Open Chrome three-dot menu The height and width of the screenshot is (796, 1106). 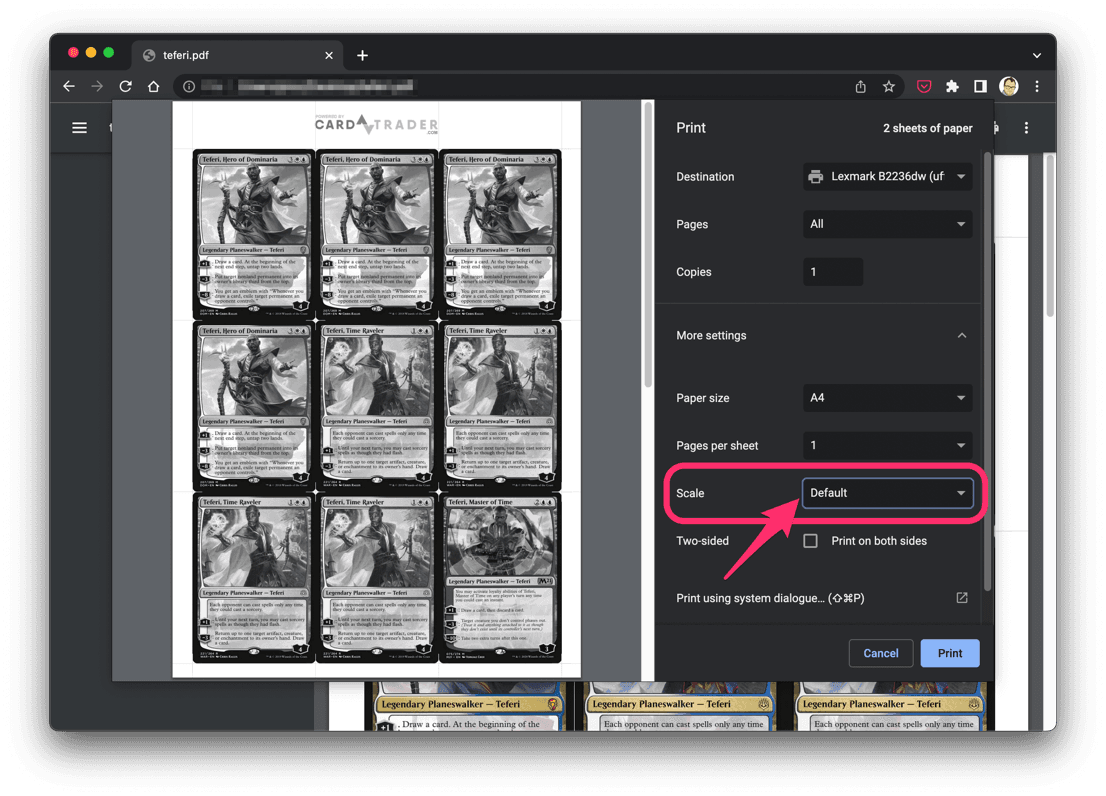(x=1037, y=87)
